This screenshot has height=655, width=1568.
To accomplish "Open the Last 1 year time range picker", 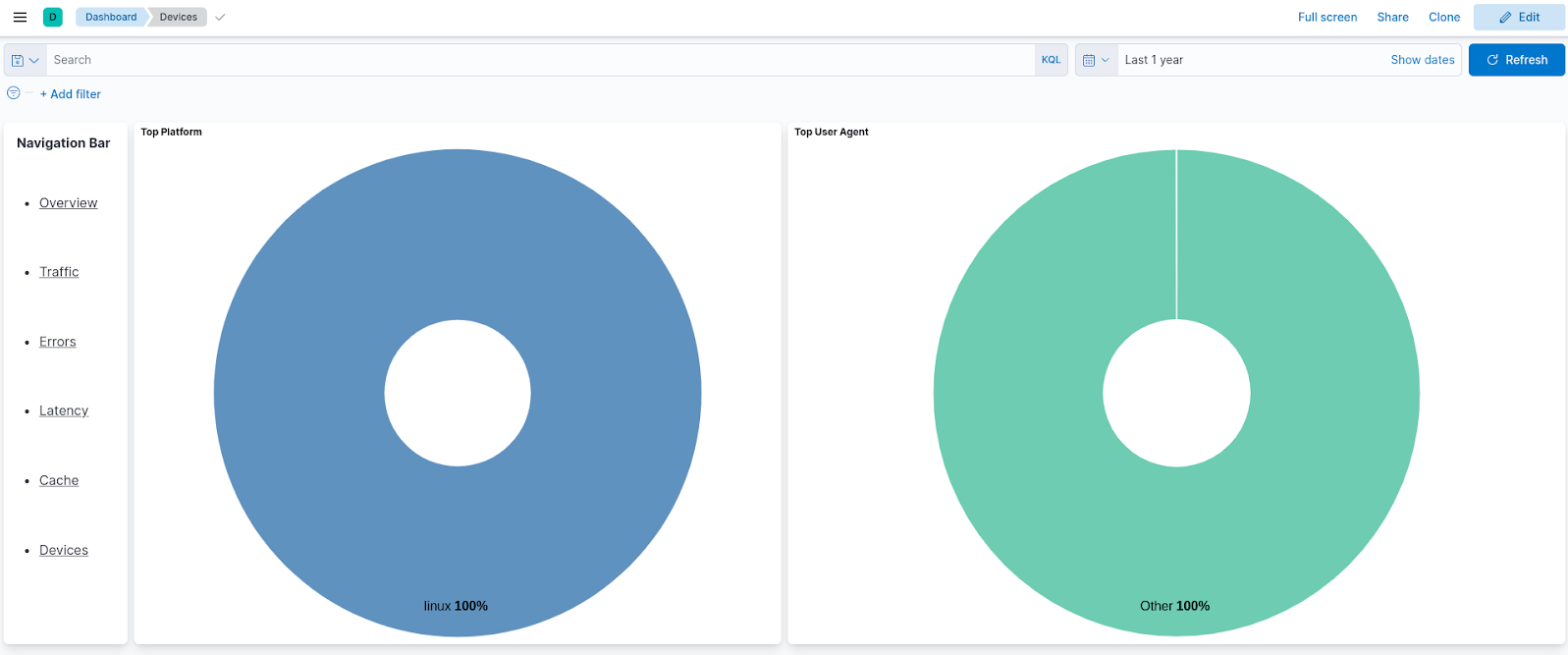I will point(1154,60).
